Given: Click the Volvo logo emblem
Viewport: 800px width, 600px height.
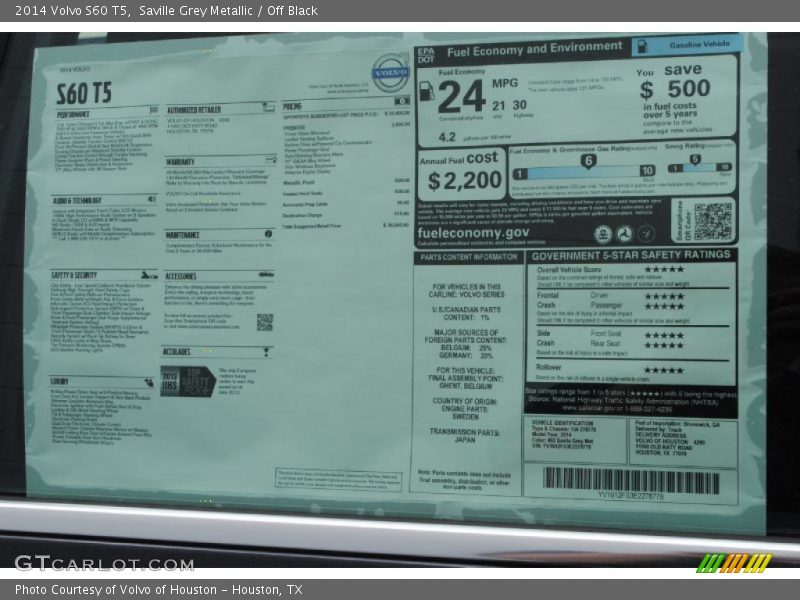Looking at the screenshot, I should 391,73.
